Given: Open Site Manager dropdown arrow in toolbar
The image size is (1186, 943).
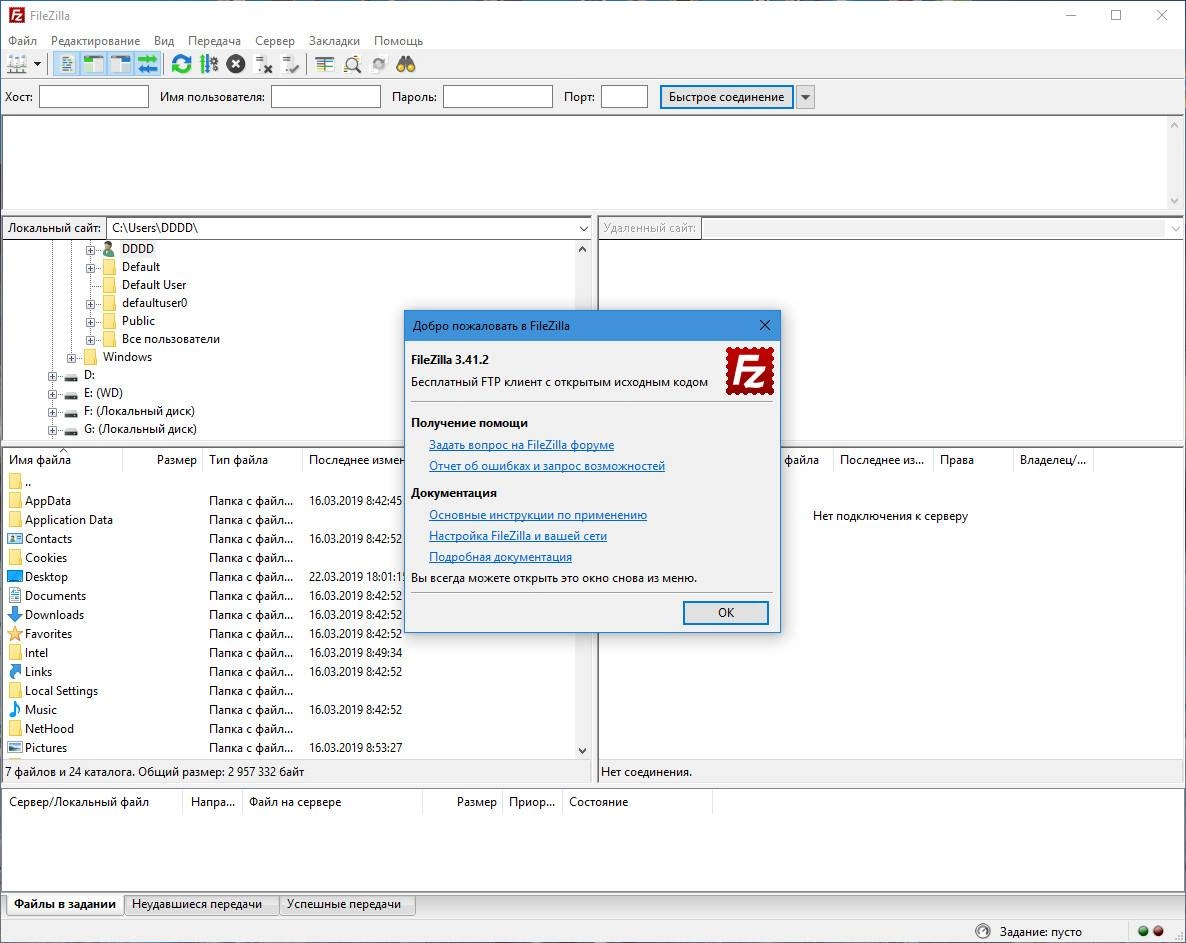Looking at the screenshot, I should (37, 64).
